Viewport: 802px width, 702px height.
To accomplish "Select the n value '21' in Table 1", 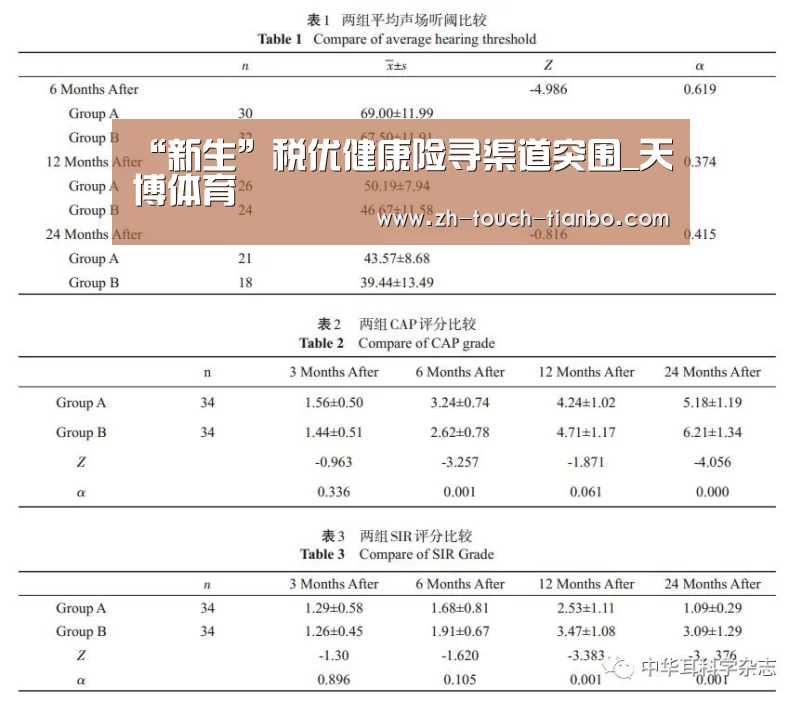I will 246,258.
